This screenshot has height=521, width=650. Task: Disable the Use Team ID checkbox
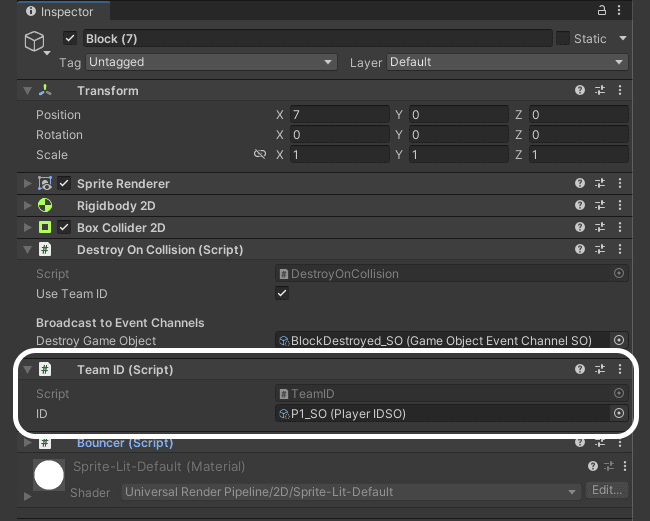click(282, 294)
